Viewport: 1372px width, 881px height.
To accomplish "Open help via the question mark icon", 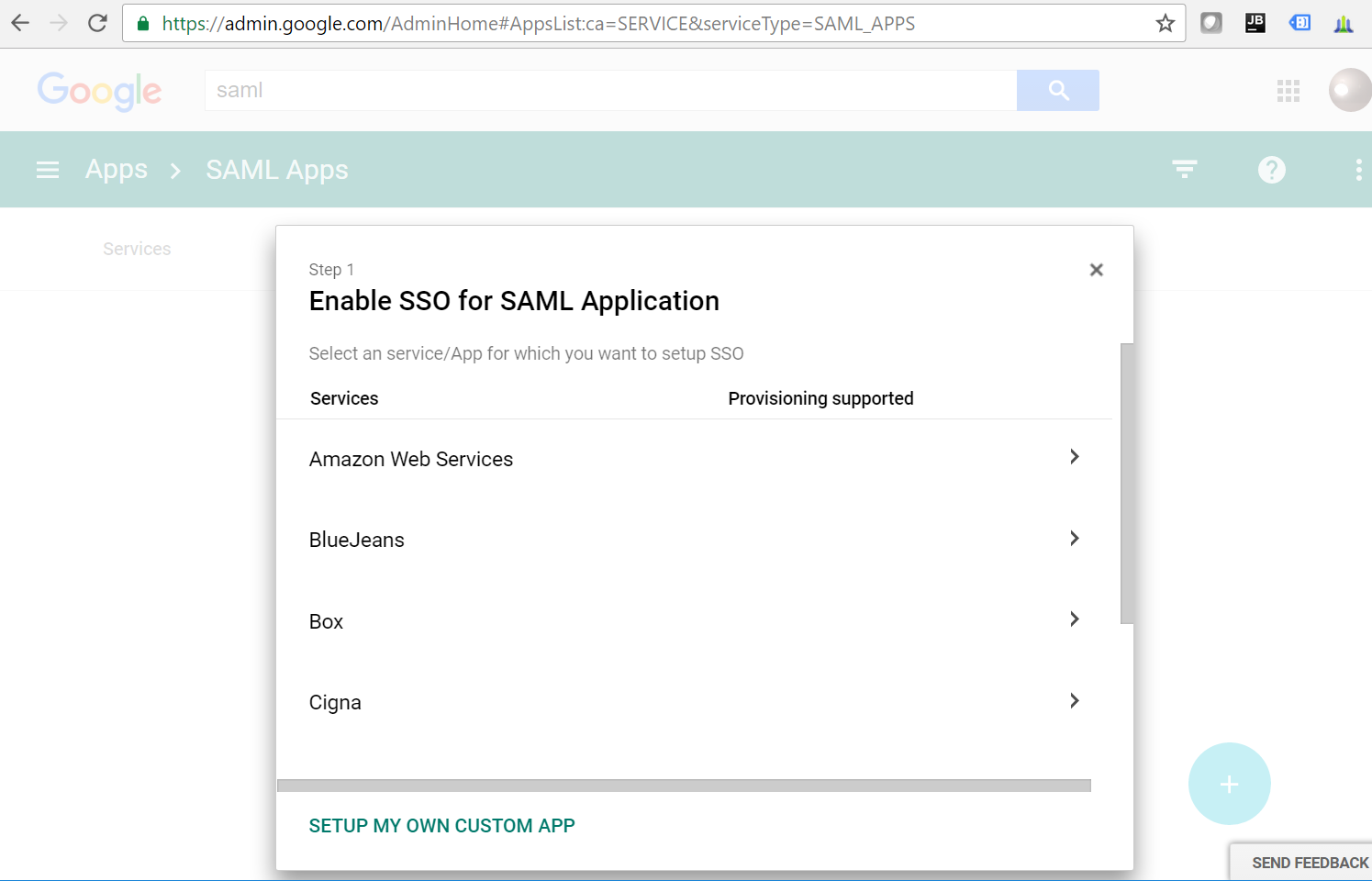I will tap(1271, 169).
